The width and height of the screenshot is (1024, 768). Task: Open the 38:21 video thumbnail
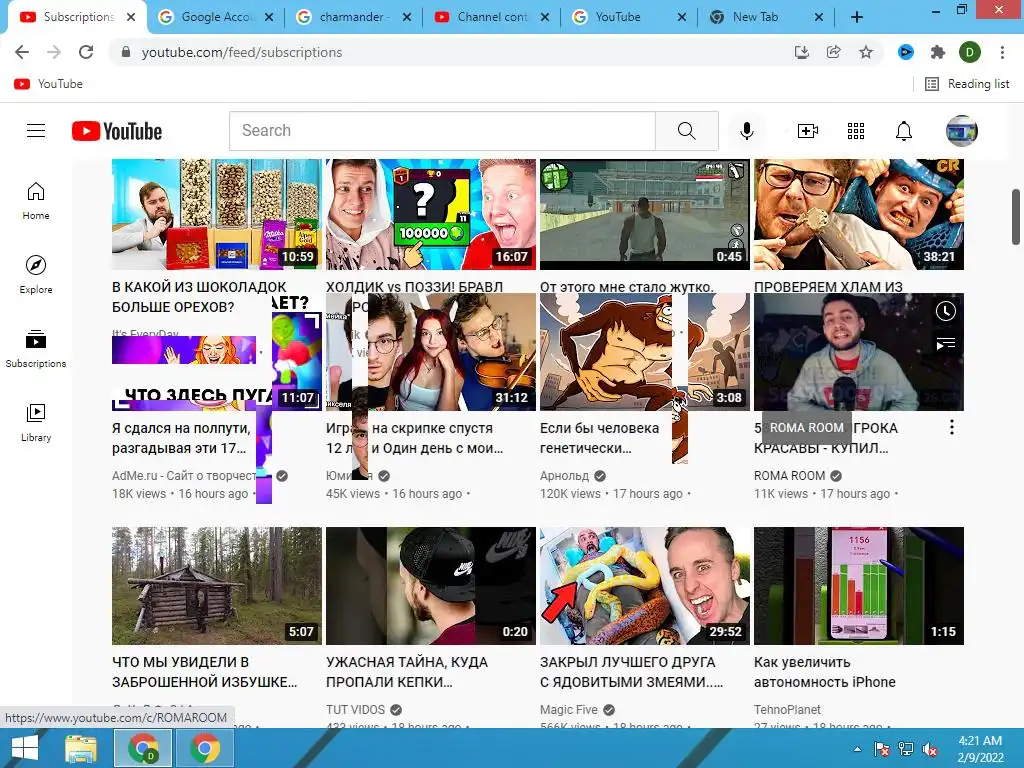[859, 214]
